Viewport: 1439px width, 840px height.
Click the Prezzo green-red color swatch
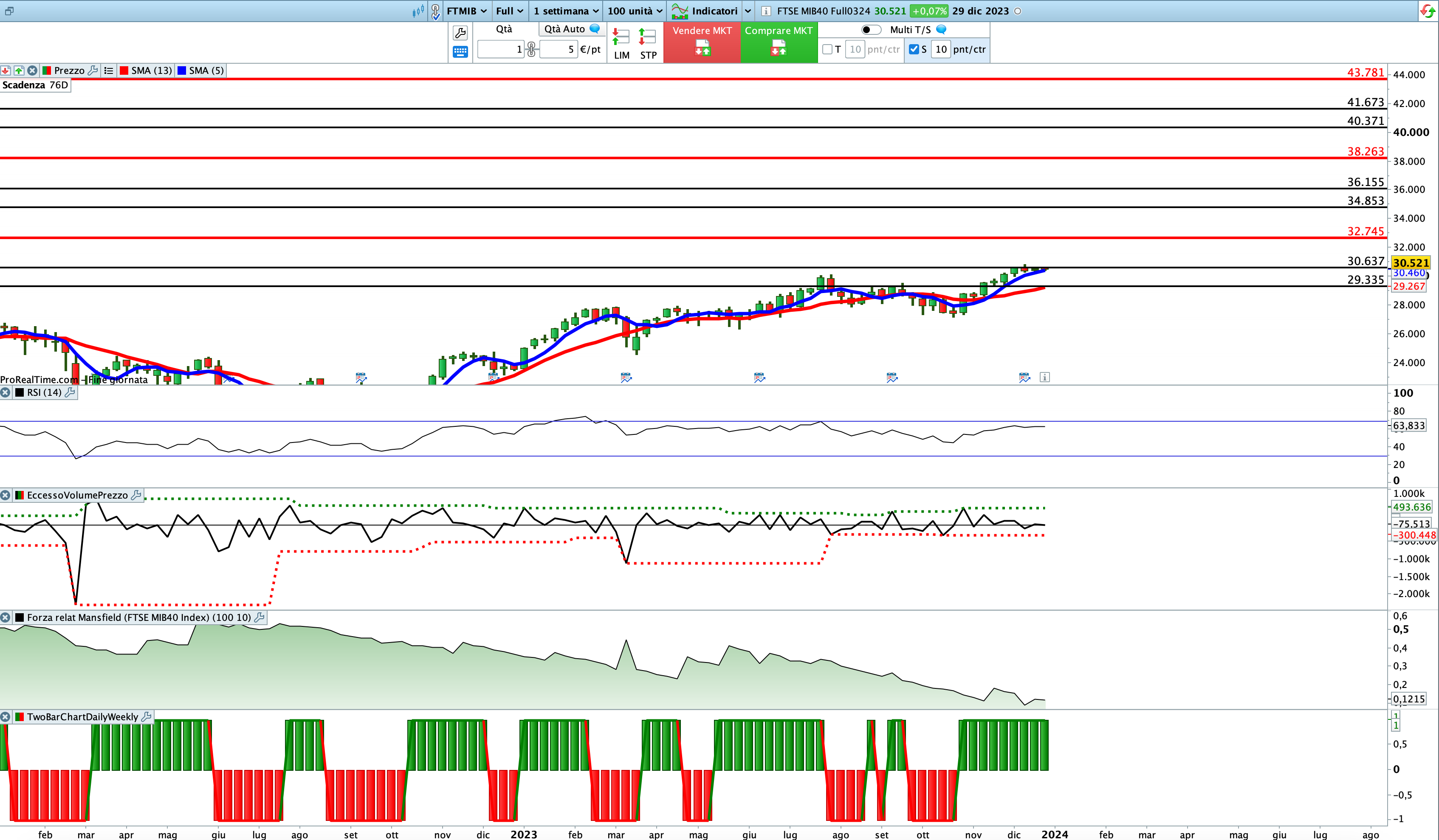(46, 70)
